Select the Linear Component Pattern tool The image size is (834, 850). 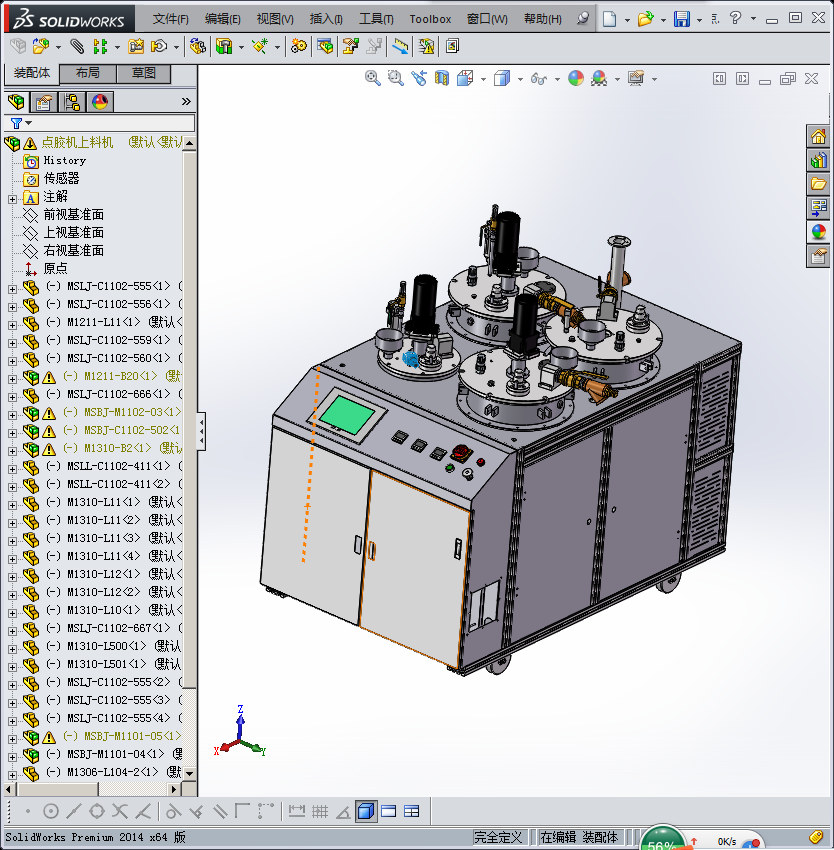tap(100, 47)
